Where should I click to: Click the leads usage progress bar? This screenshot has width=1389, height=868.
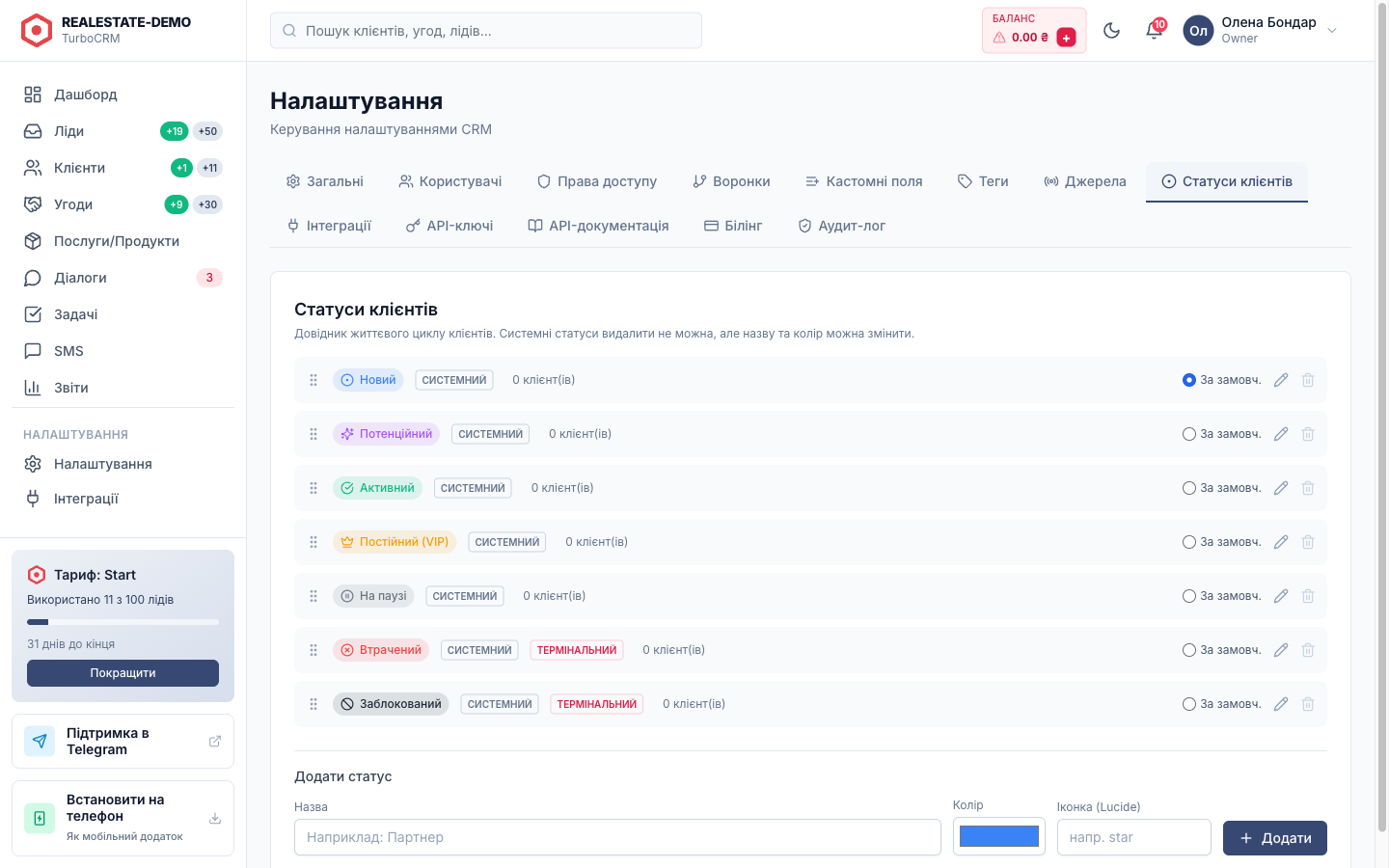[123, 622]
